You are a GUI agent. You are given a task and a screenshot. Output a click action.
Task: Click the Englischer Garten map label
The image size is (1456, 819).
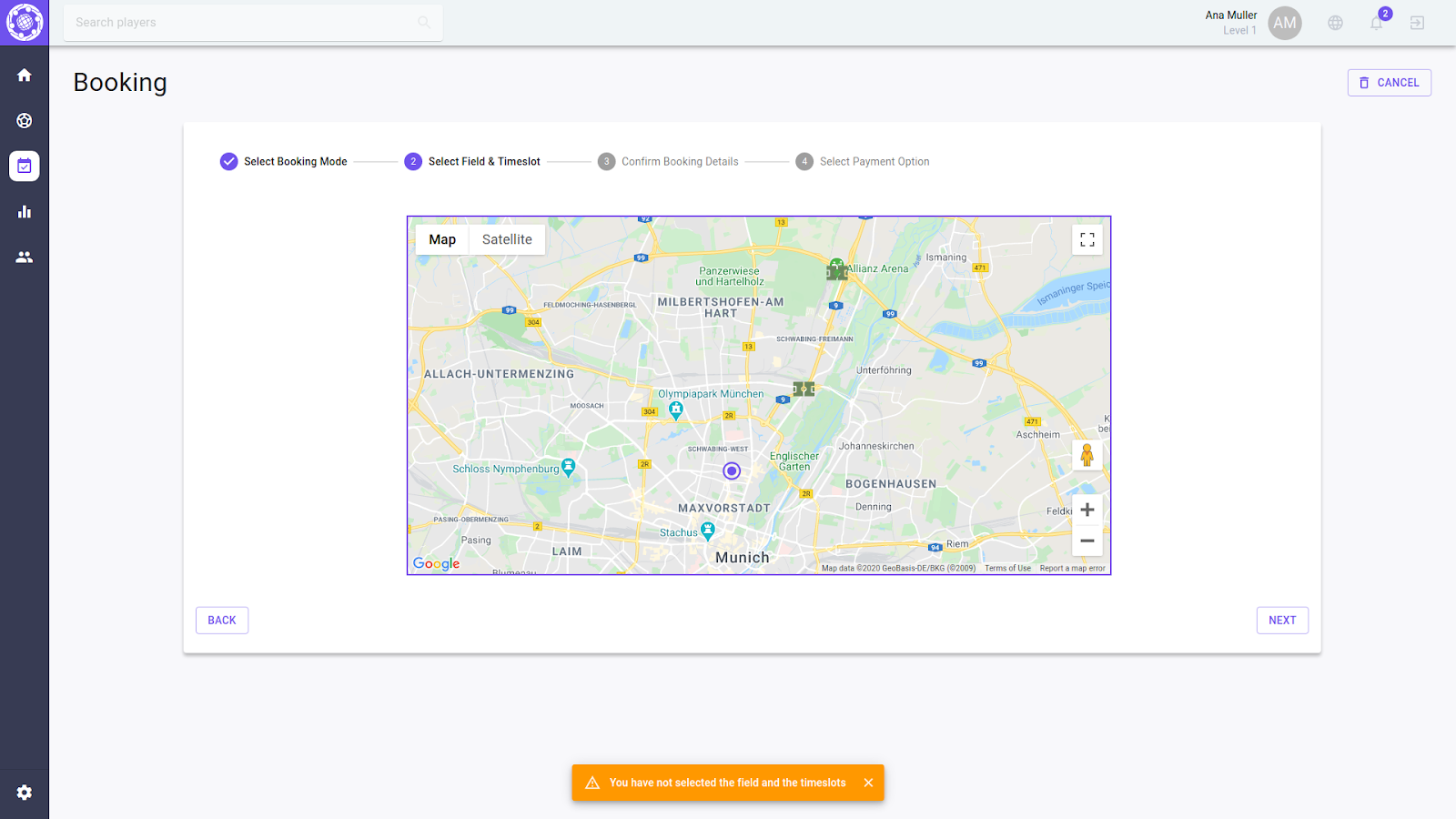click(794, 461)
